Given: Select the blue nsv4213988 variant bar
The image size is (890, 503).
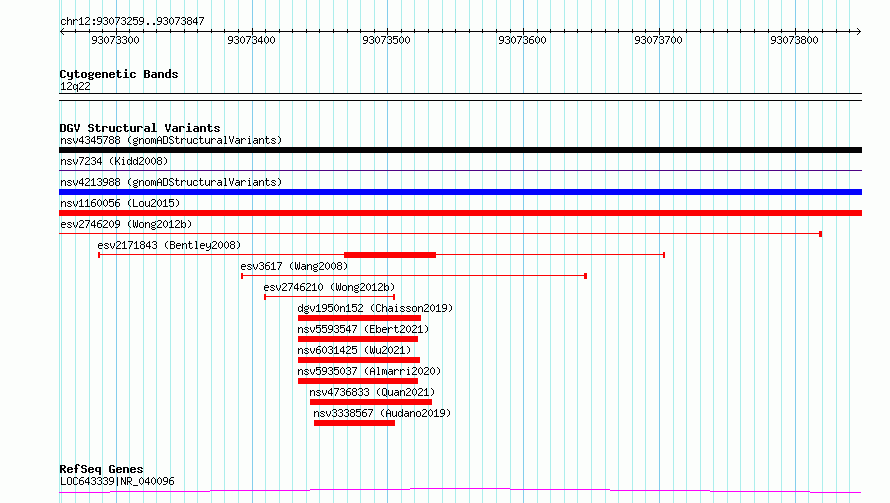Looking at the screenshot, I should tap(460, 192).
